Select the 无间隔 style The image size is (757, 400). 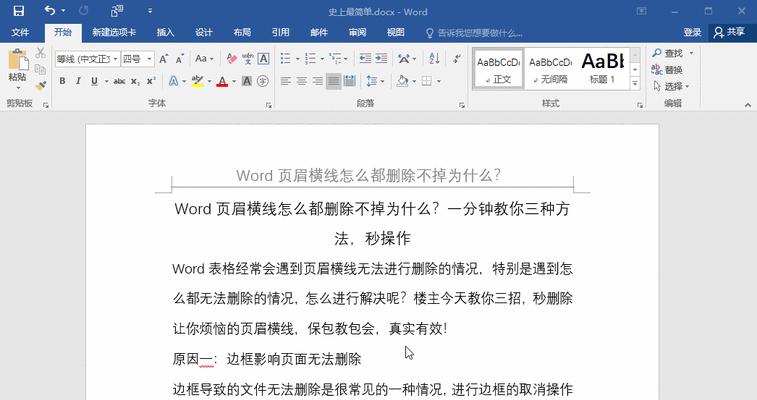pos(550,69)
